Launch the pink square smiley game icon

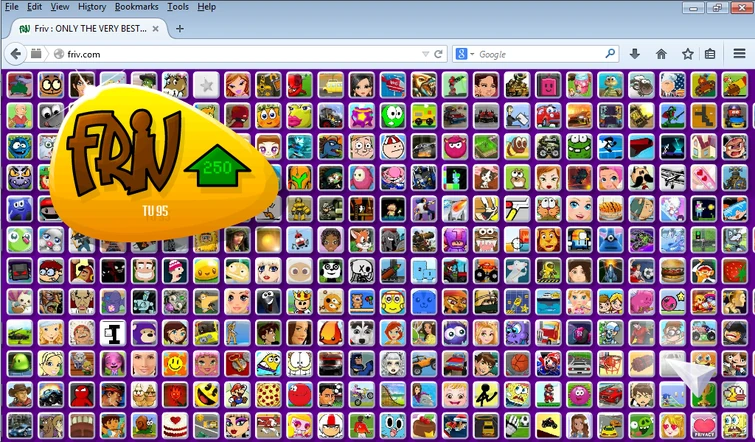point(548,84)
